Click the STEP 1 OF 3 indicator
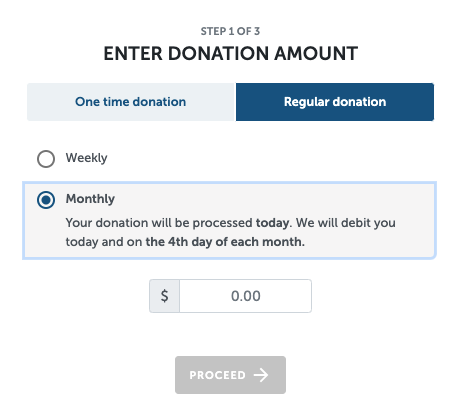The height and width of the screenshot is (412, 470). click(230, 31)
